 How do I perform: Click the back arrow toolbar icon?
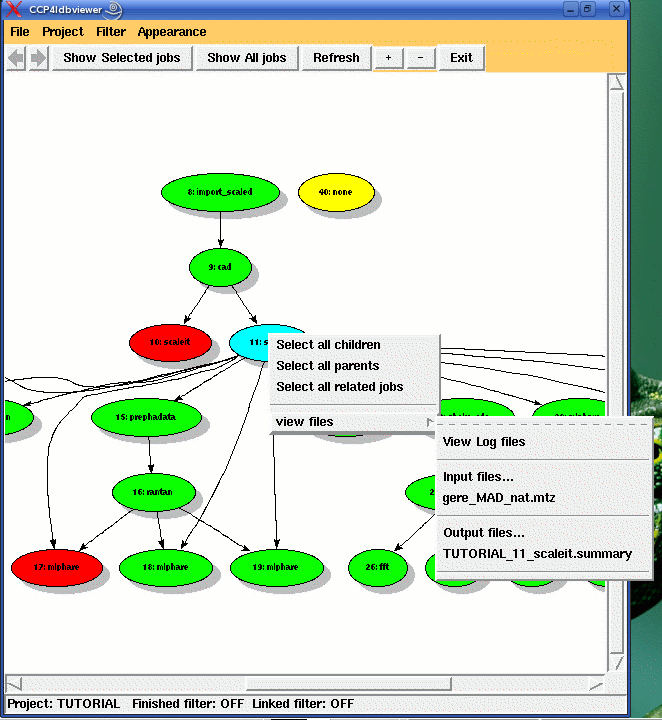16,58
